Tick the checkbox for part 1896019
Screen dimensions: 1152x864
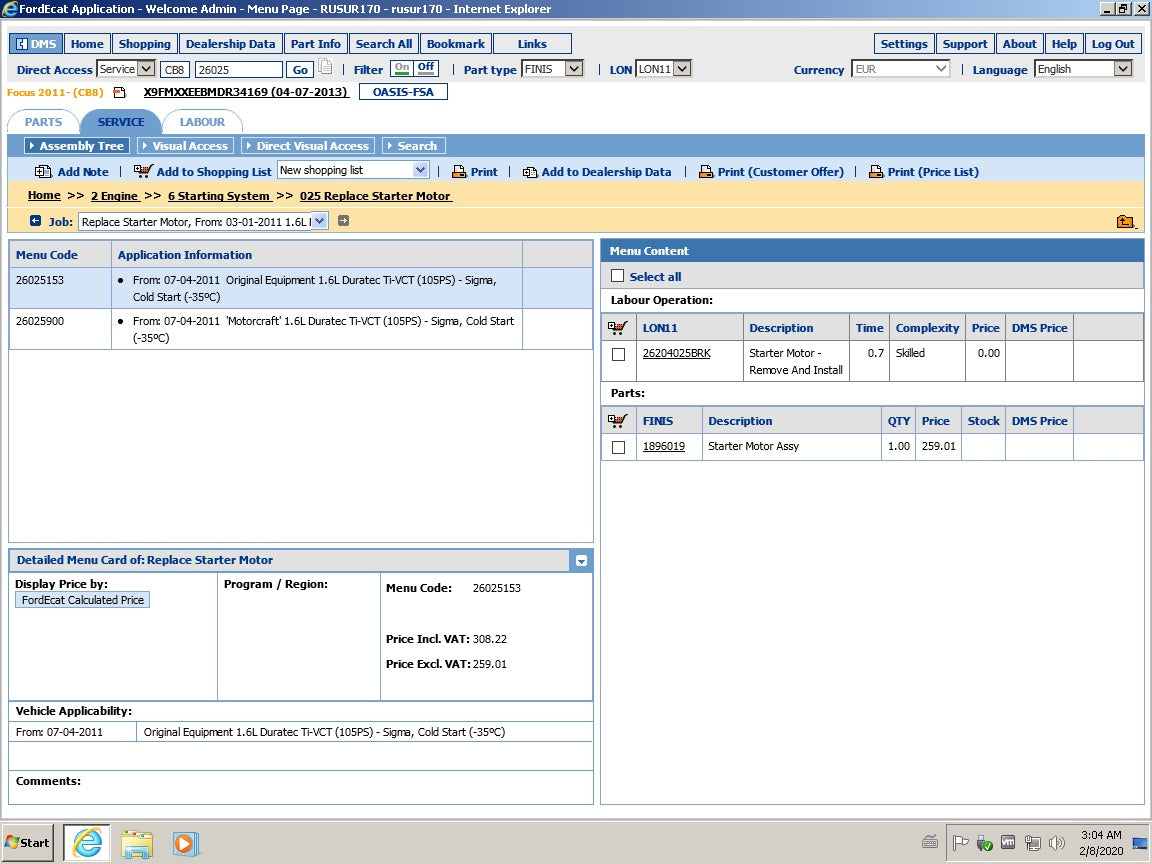[618, 447]
